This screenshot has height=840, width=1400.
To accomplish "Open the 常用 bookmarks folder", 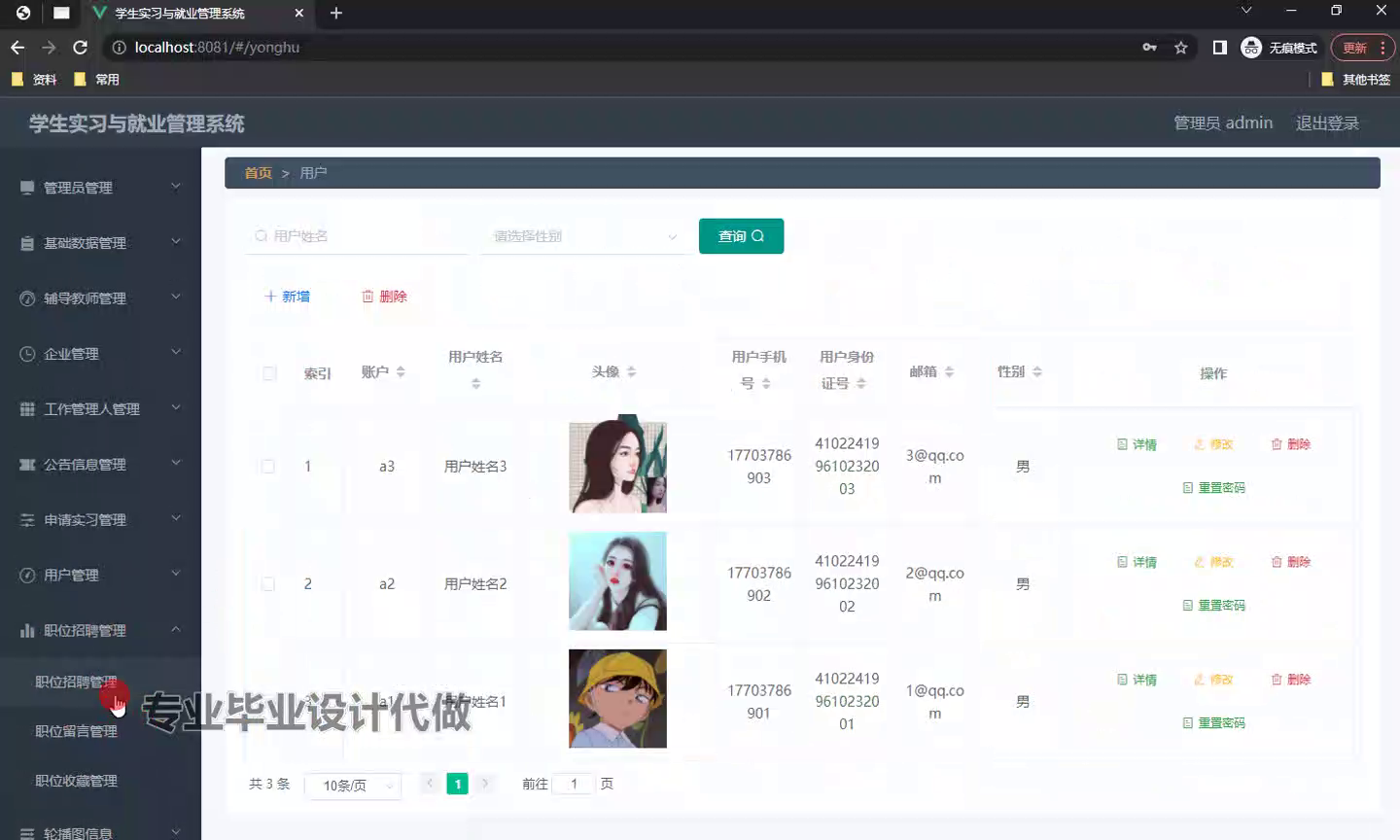I will (96, 80).
